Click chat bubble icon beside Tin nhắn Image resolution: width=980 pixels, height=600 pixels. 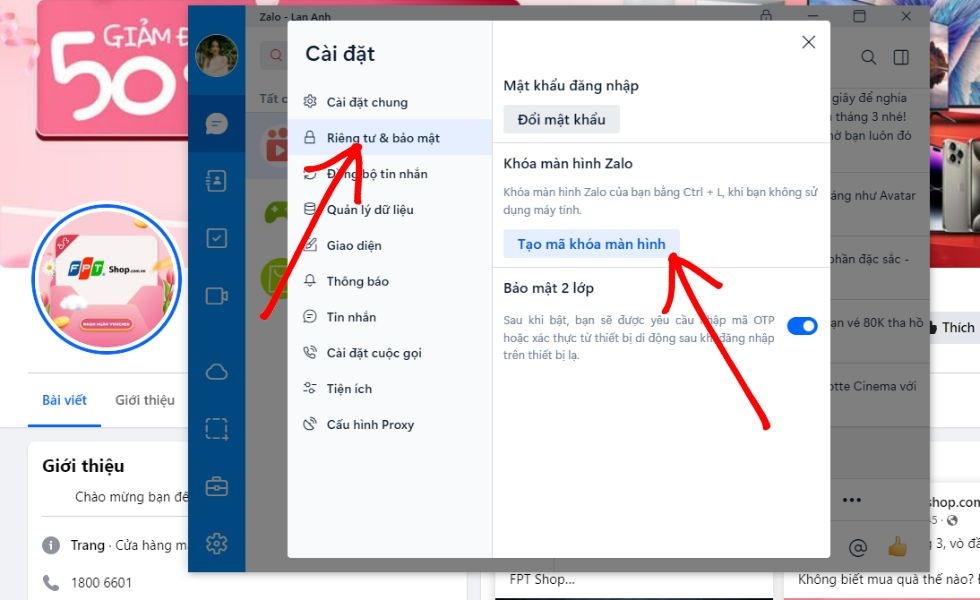(310, 316)
